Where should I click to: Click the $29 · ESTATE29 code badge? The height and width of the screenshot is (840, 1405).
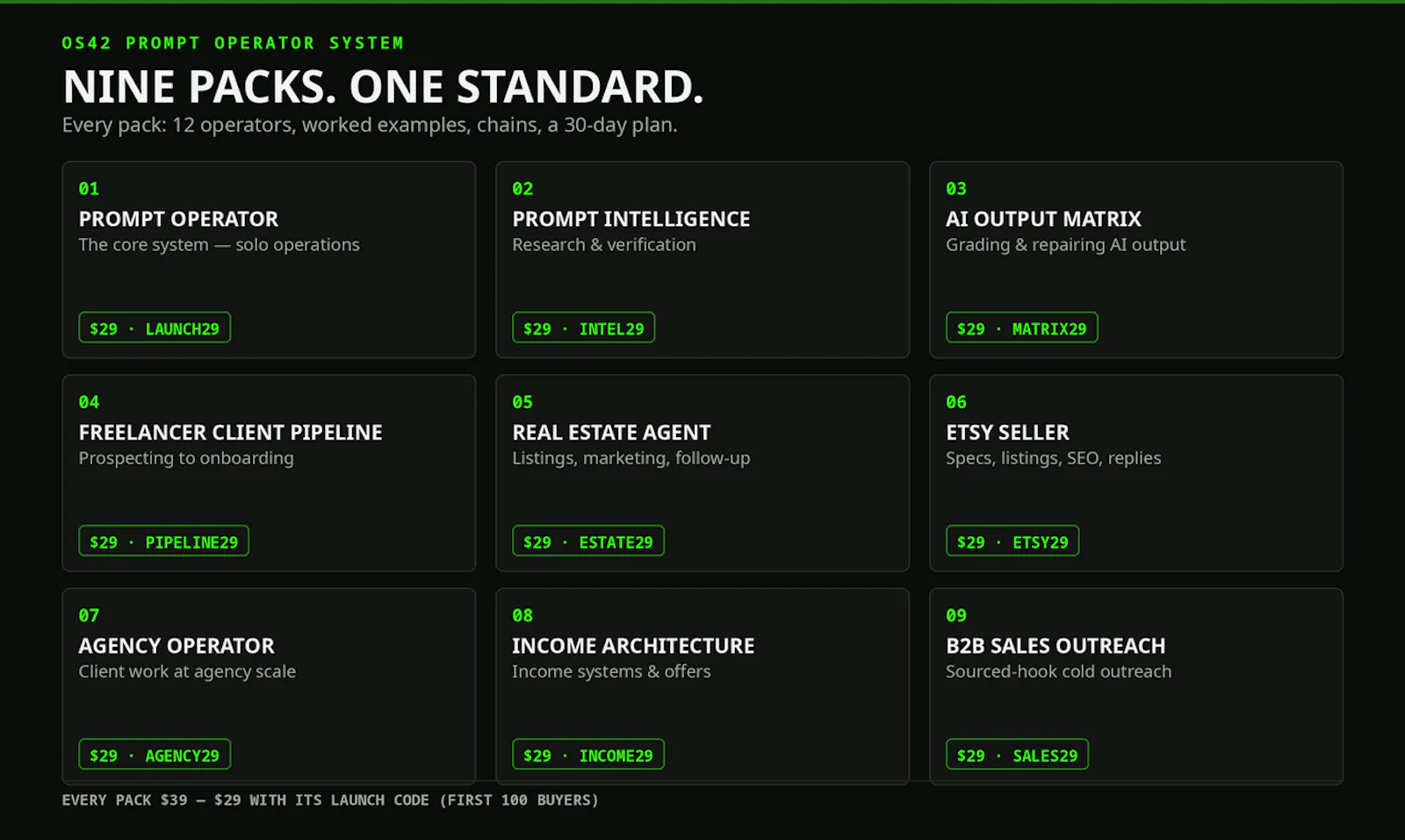click(x=587, y=541)
